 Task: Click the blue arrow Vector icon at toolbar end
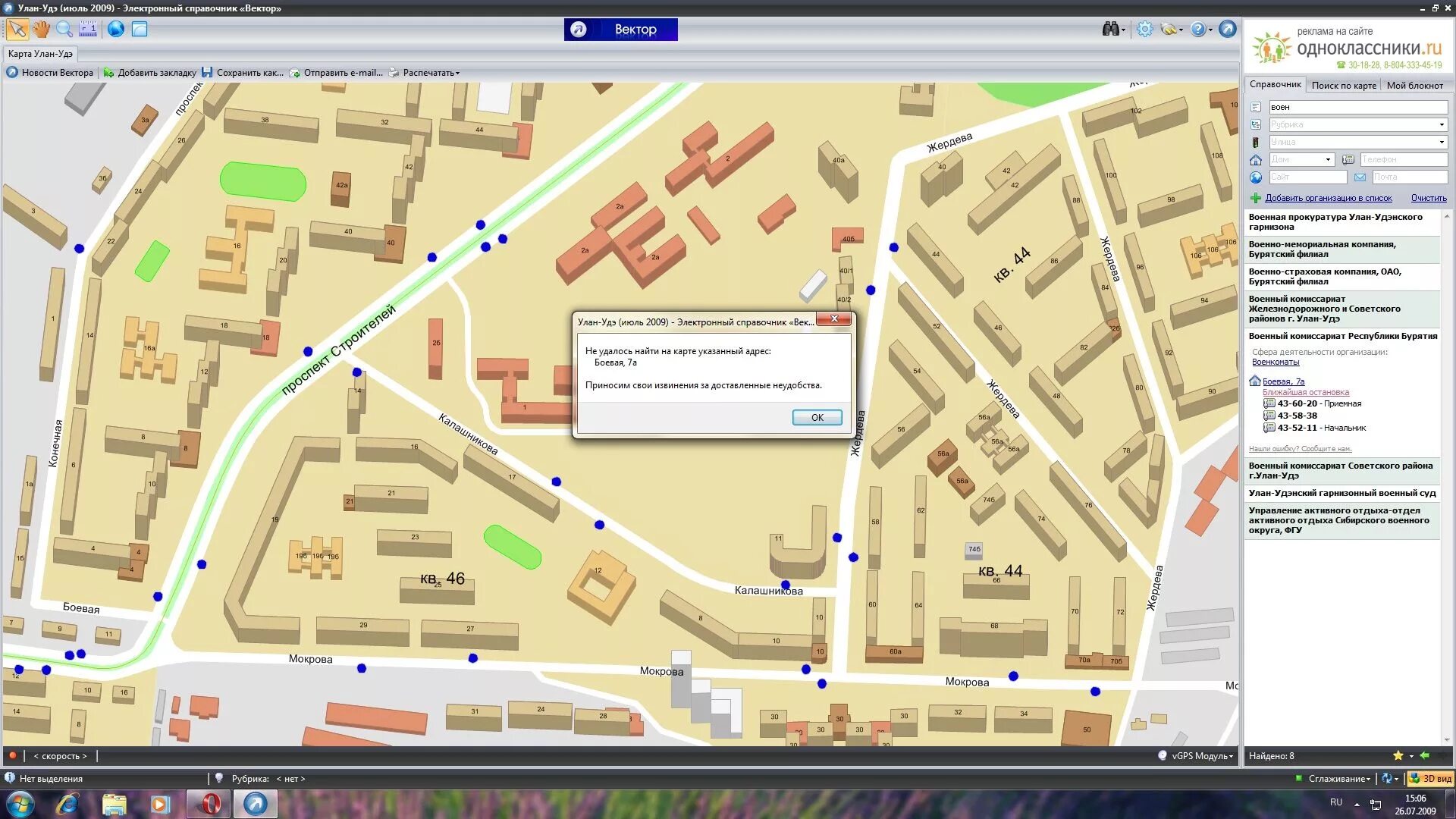1227,29
